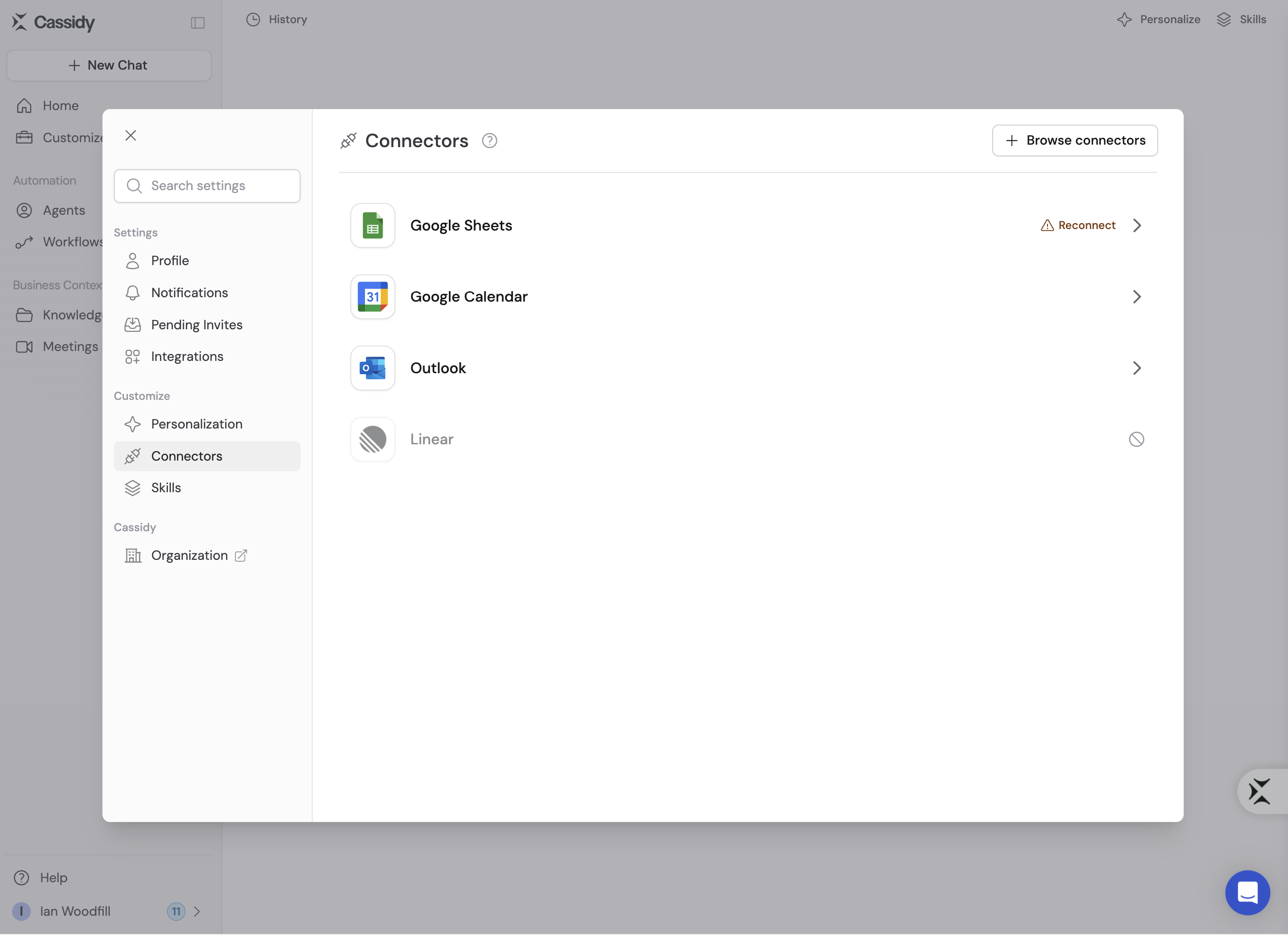
Task: Click the Browse connectors button
Action: (1075, 140)
